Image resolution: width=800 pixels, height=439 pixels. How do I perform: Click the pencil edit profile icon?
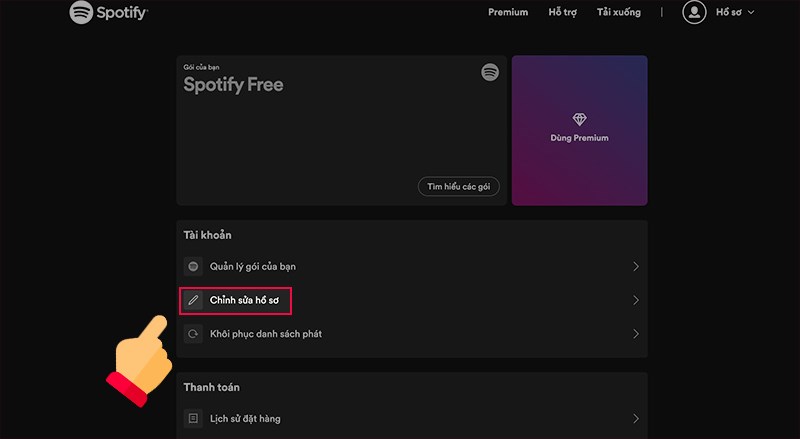pyautogui.click(x=194, y=300)
